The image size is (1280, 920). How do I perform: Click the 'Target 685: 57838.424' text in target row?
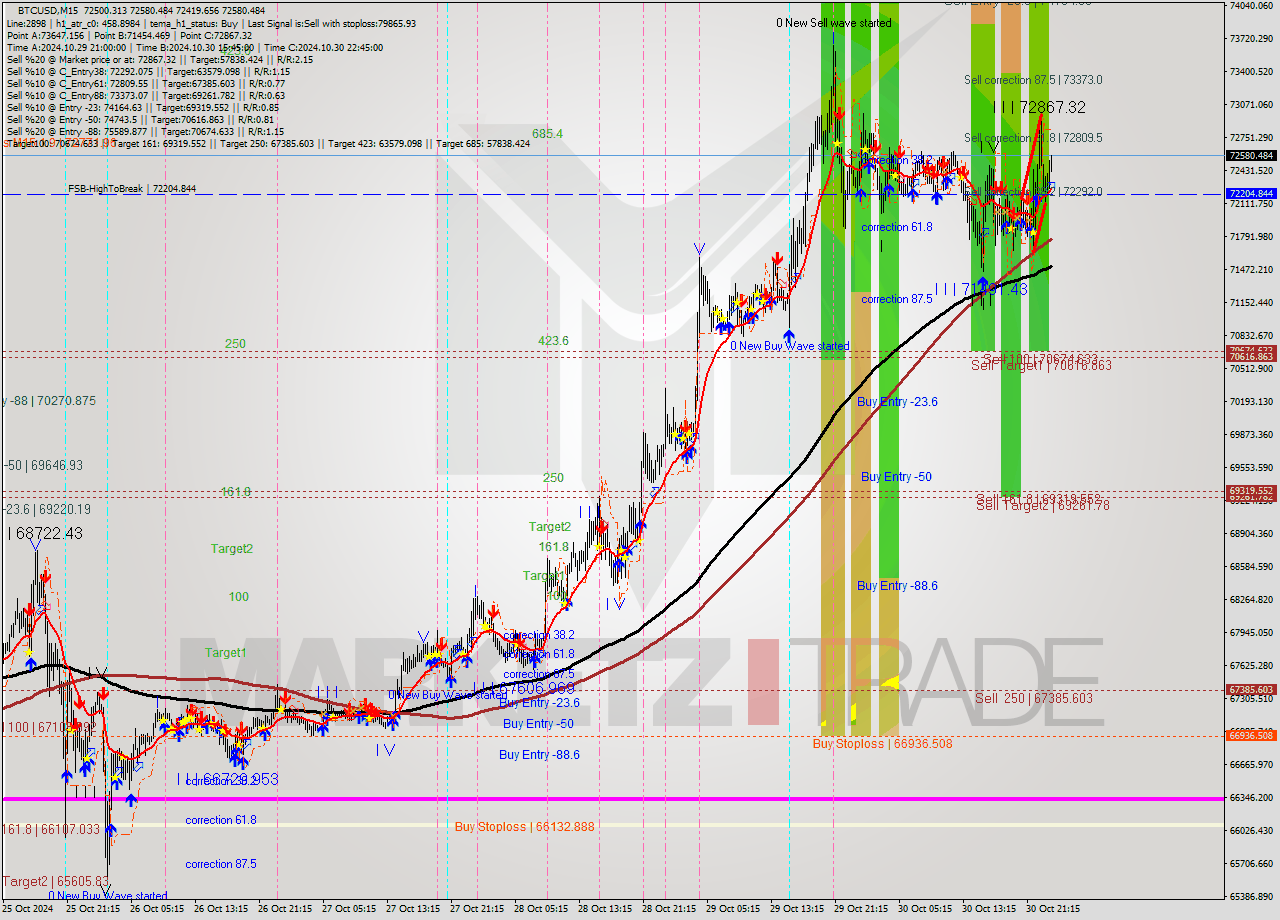click(483, 143)
